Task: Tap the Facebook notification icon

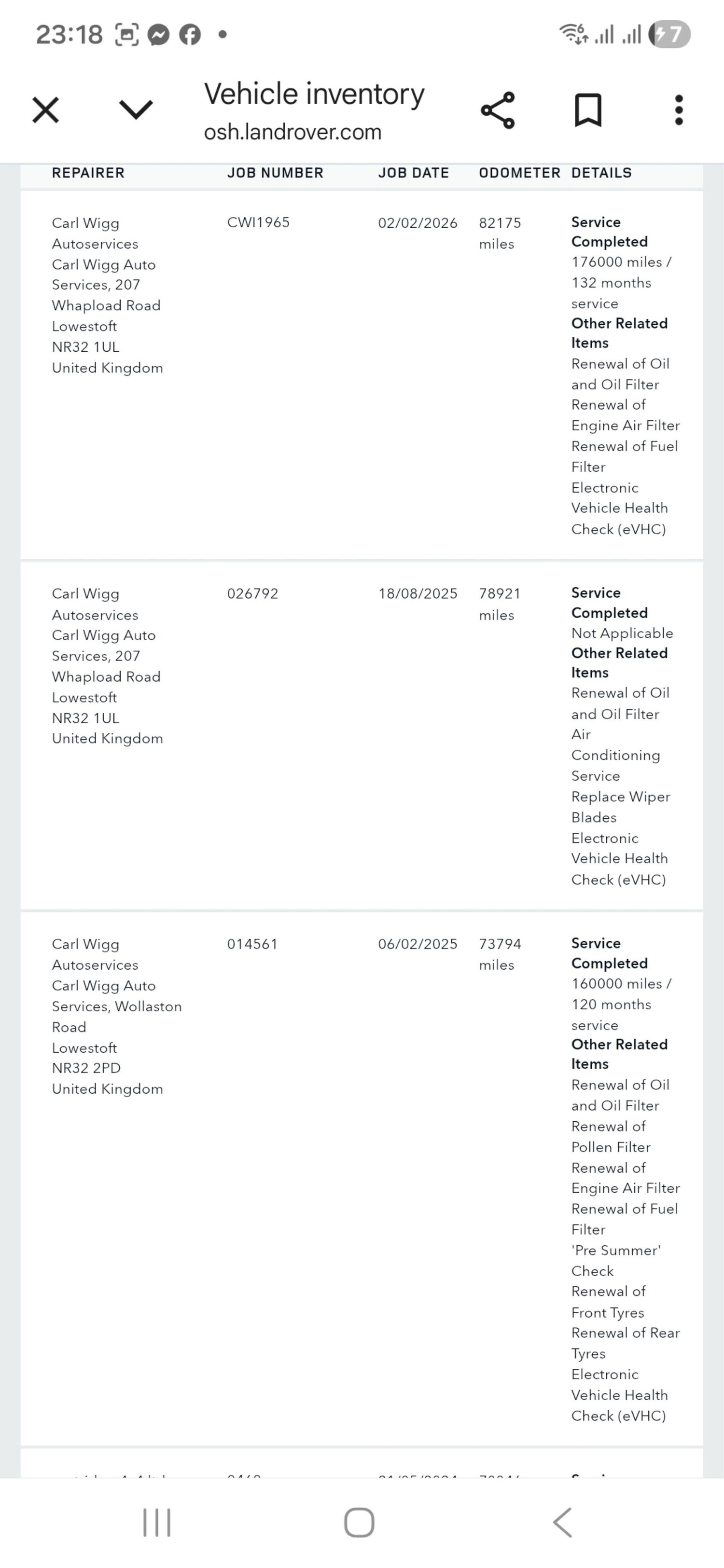Action: pyautogui.click(x=190, y=34)
